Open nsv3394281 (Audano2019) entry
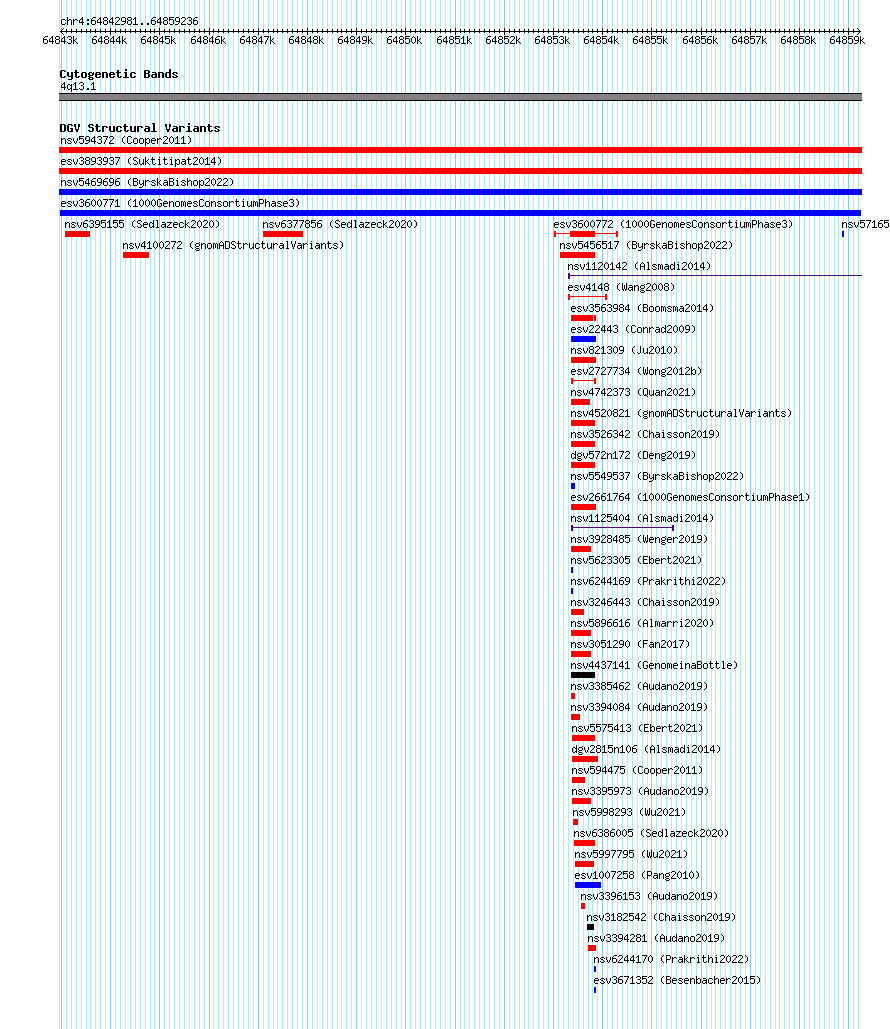890x1029 pixels. click(x=656, y=938)
